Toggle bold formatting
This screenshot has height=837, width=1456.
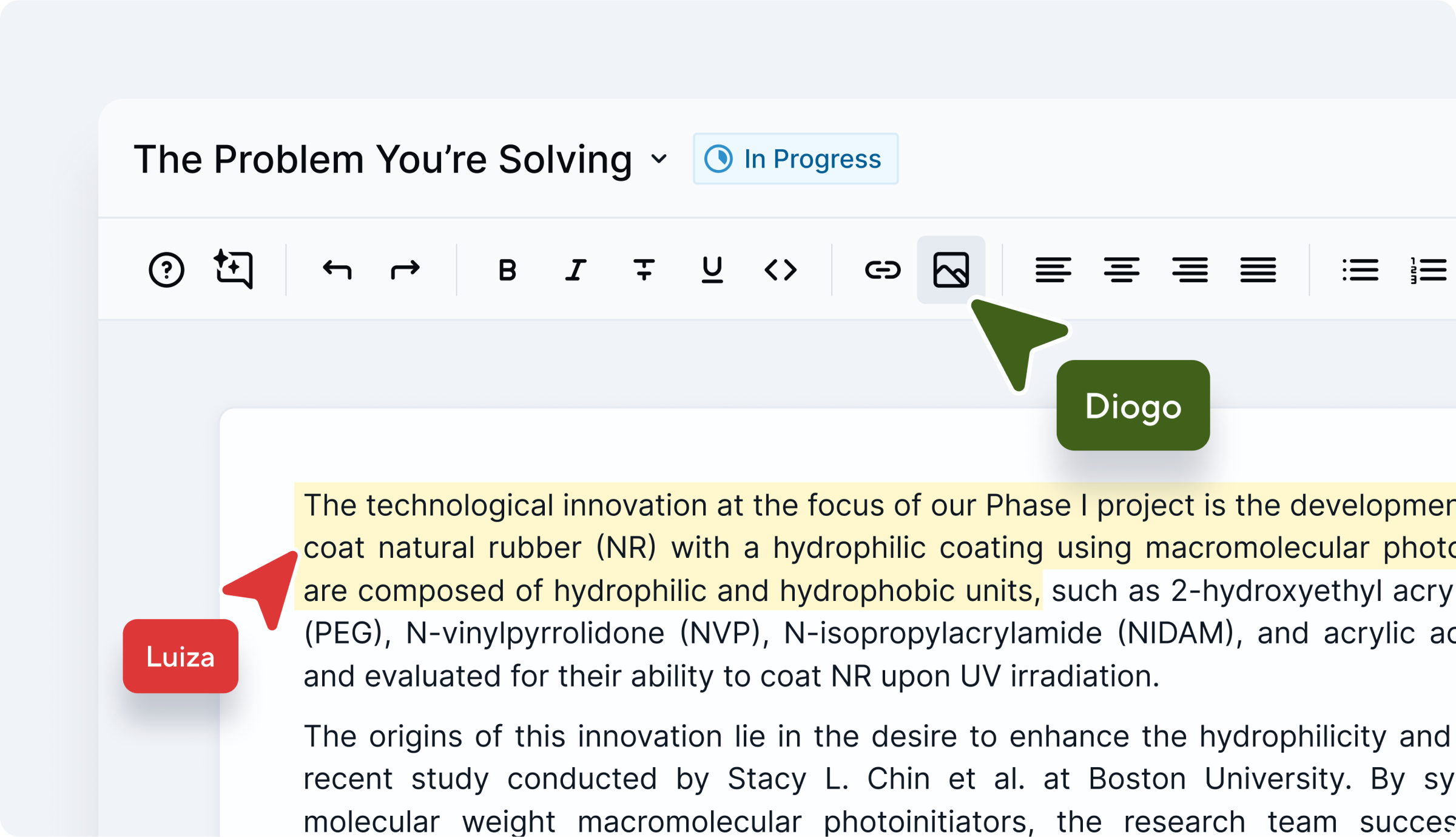click(x=507, y=269)
